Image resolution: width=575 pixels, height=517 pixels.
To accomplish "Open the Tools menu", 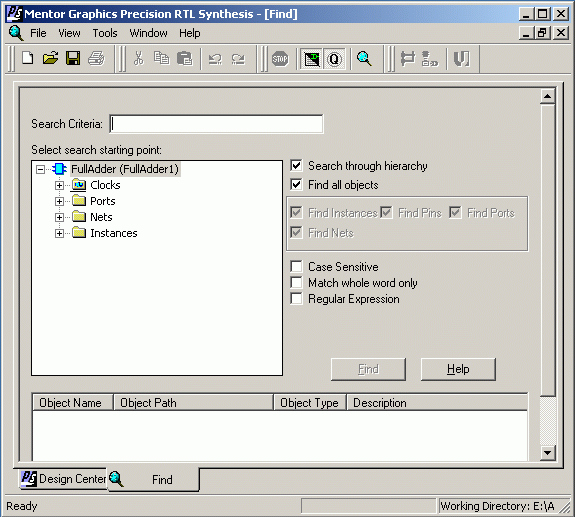I will [105, 33].
